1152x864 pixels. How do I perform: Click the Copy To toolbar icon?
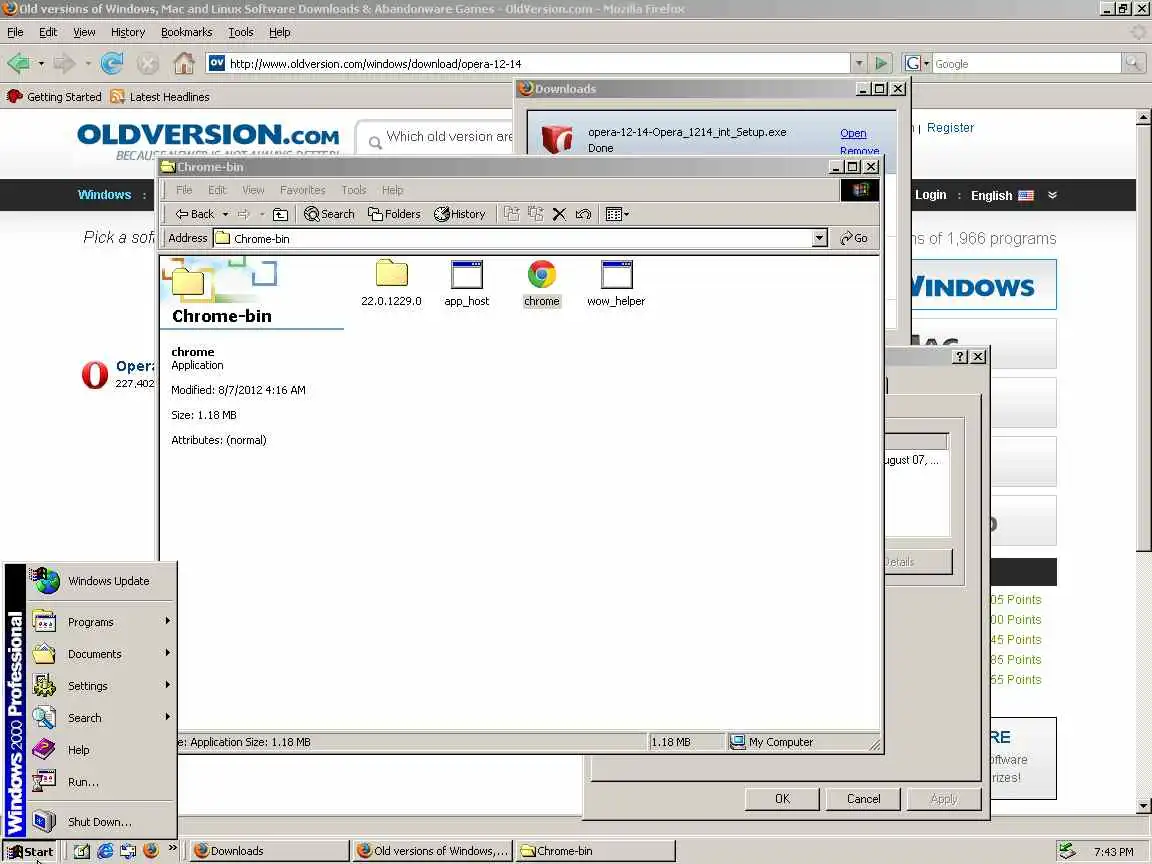tap(536, 214)
